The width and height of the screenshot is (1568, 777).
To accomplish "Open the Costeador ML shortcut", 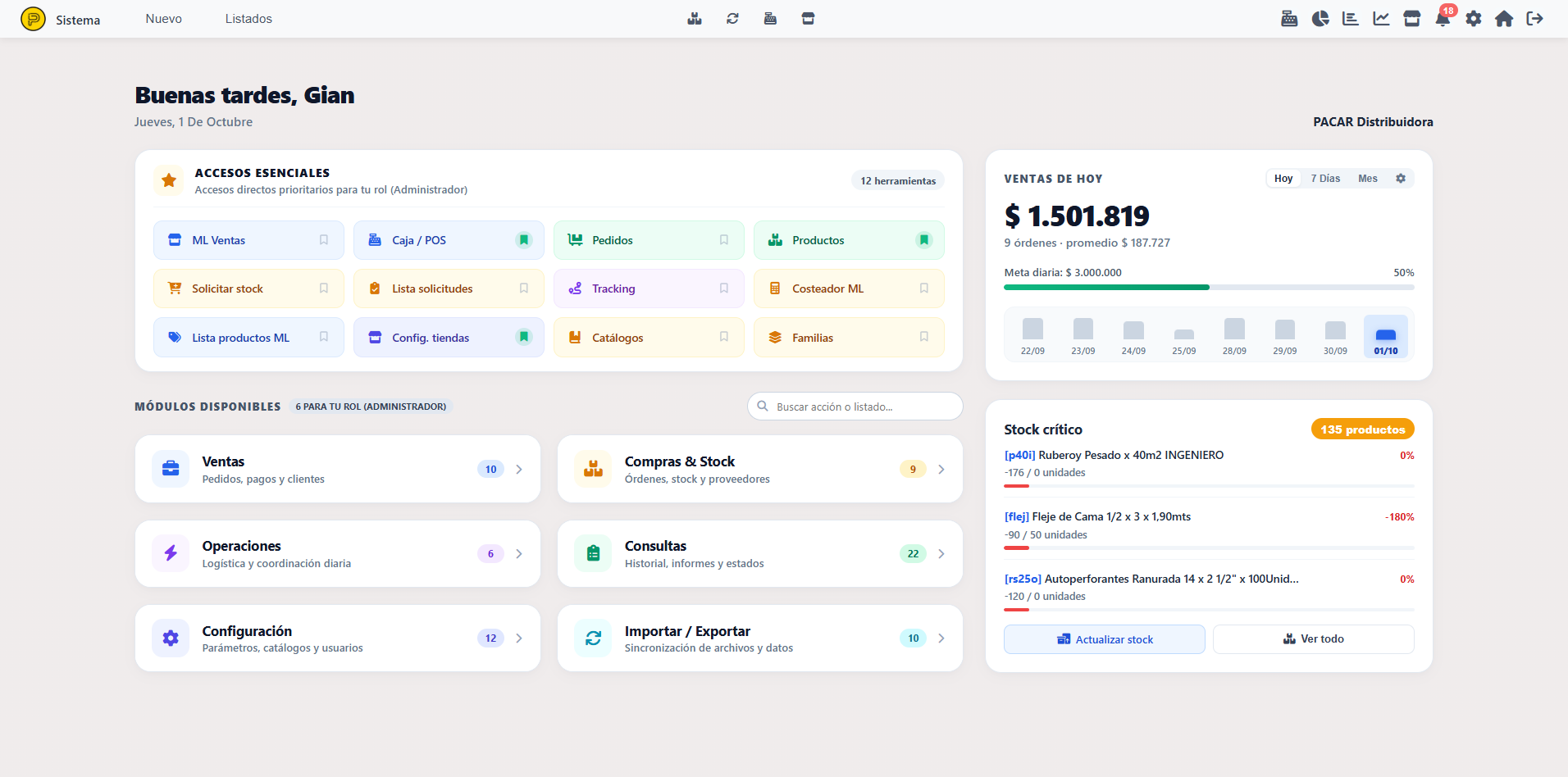I will 849,289.
